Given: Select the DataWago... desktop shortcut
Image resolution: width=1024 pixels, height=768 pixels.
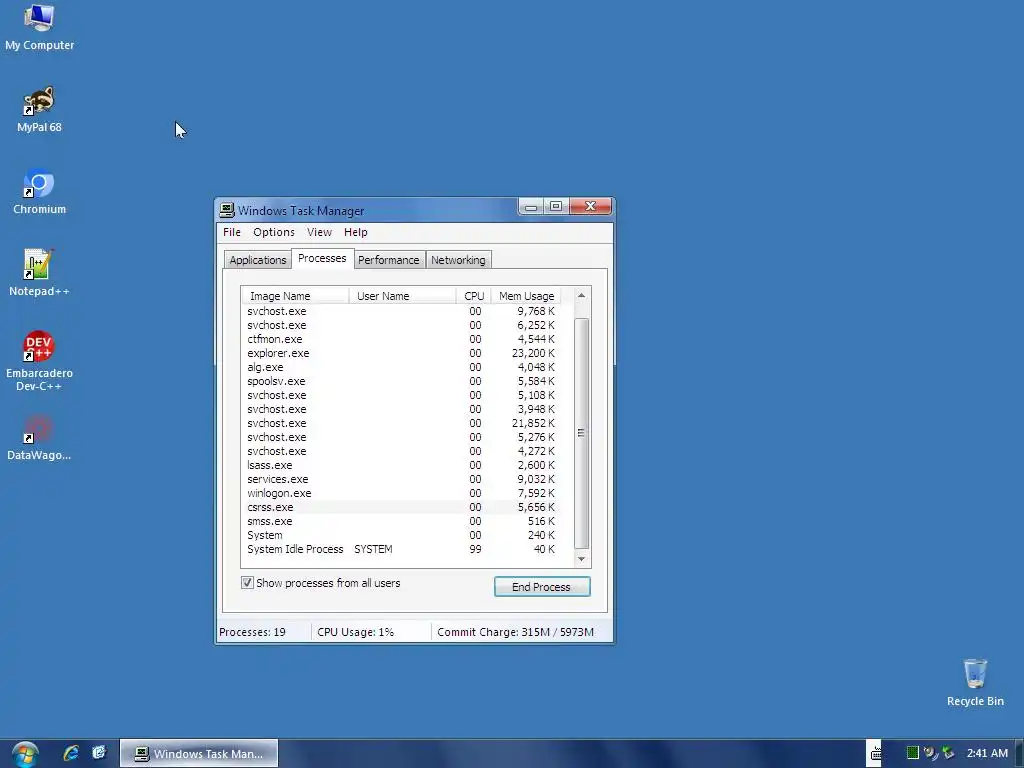Looking at the screenshot, I should 39,438.
